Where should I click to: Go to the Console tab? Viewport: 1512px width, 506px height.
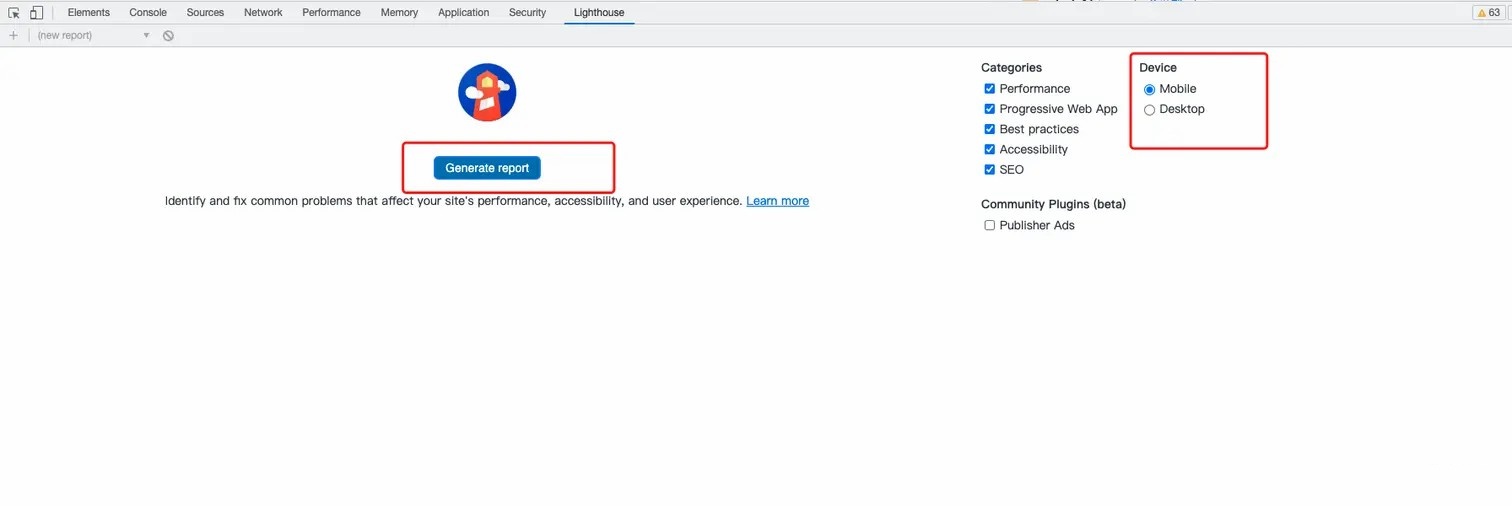[x=148, y=13]
